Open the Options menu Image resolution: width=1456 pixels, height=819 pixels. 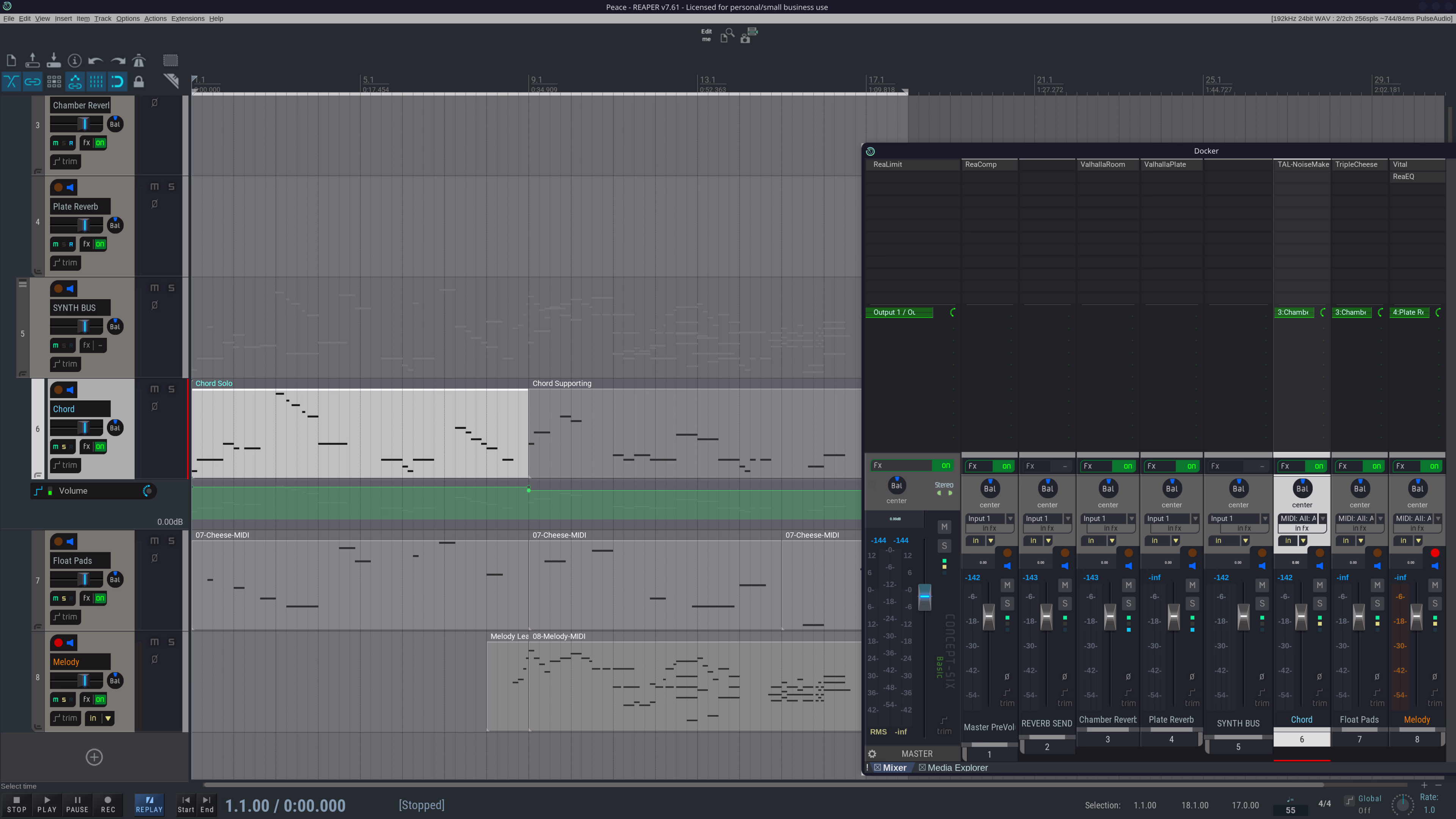tap(128, 18)
